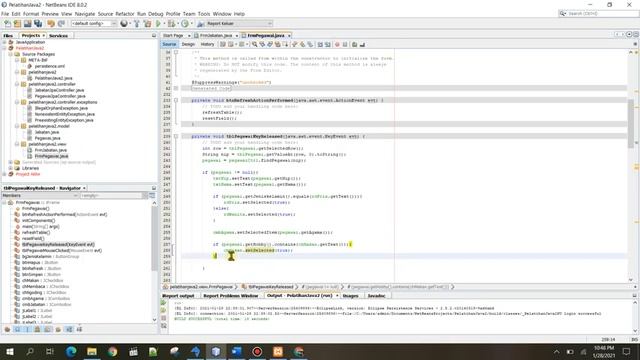Open the Refactor menu

click(124, 14)
